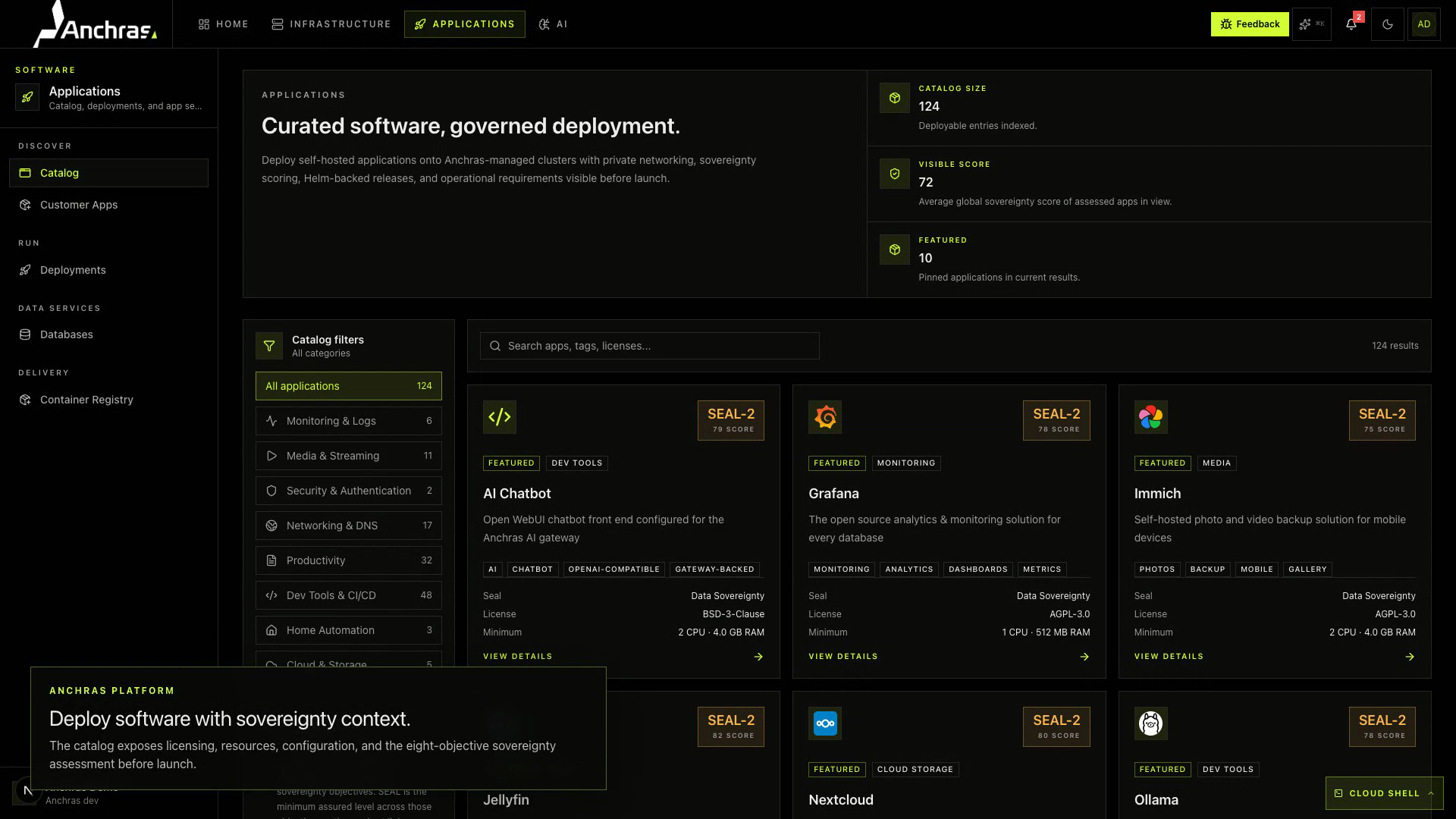This screenshot has width=1456, height=819.
Task: Expand the Cloud Shell panel
Action: (1384, 793)
